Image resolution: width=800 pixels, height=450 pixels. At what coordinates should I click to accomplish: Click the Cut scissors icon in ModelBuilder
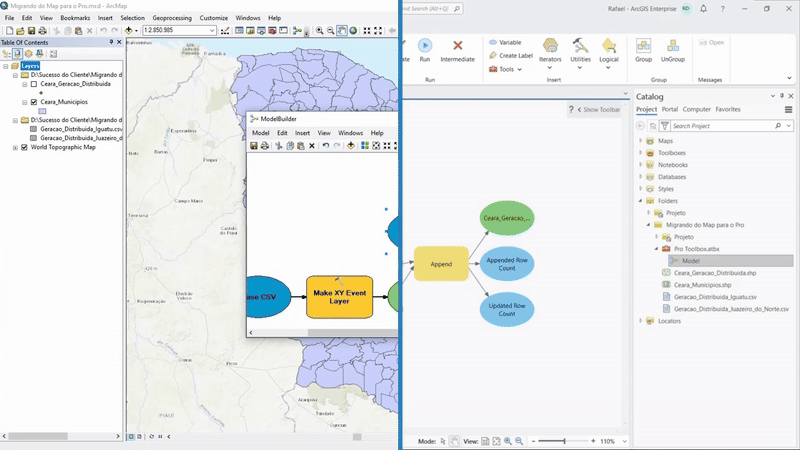(x=279, y=146)
